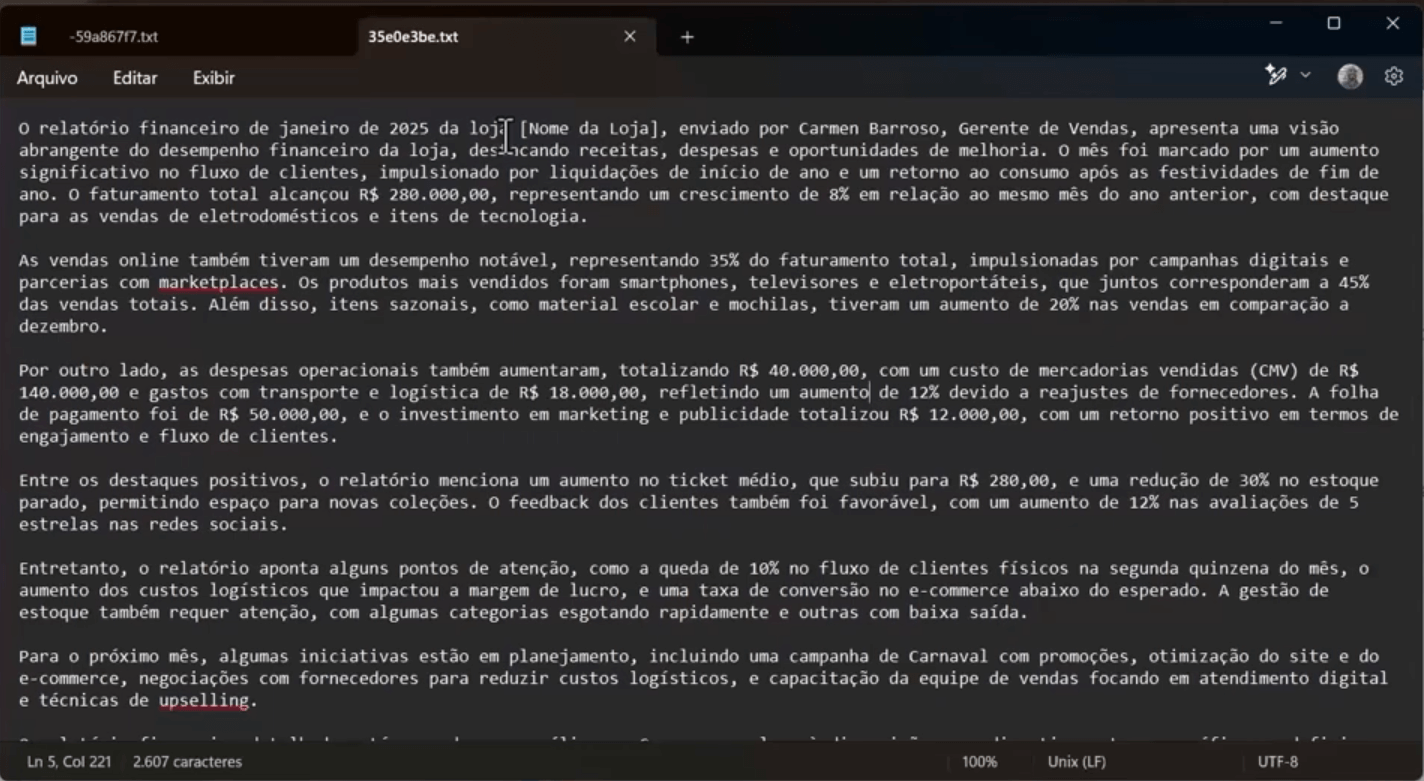This screenshot has width=1424, height=781.
Task: Expand the AI rewrite dropdown chevron
Action: (x=1305, y=76)
